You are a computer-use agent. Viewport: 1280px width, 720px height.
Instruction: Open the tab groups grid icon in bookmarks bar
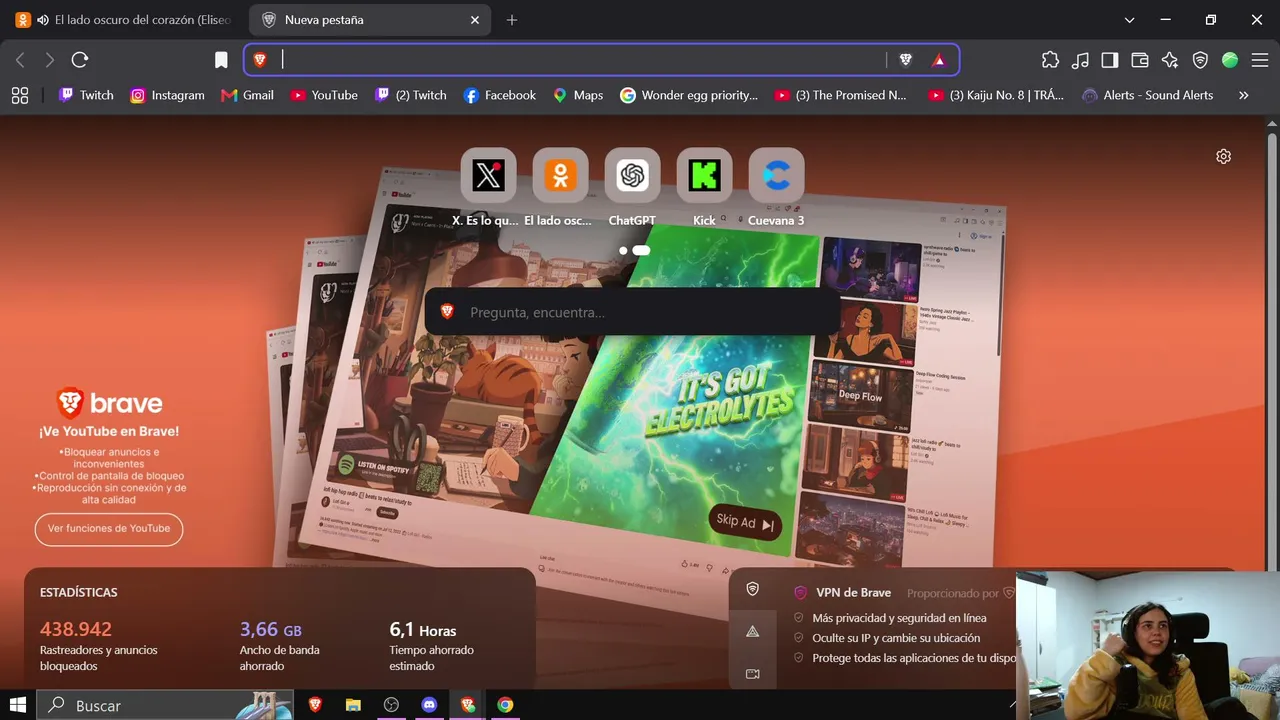(19, 95)
